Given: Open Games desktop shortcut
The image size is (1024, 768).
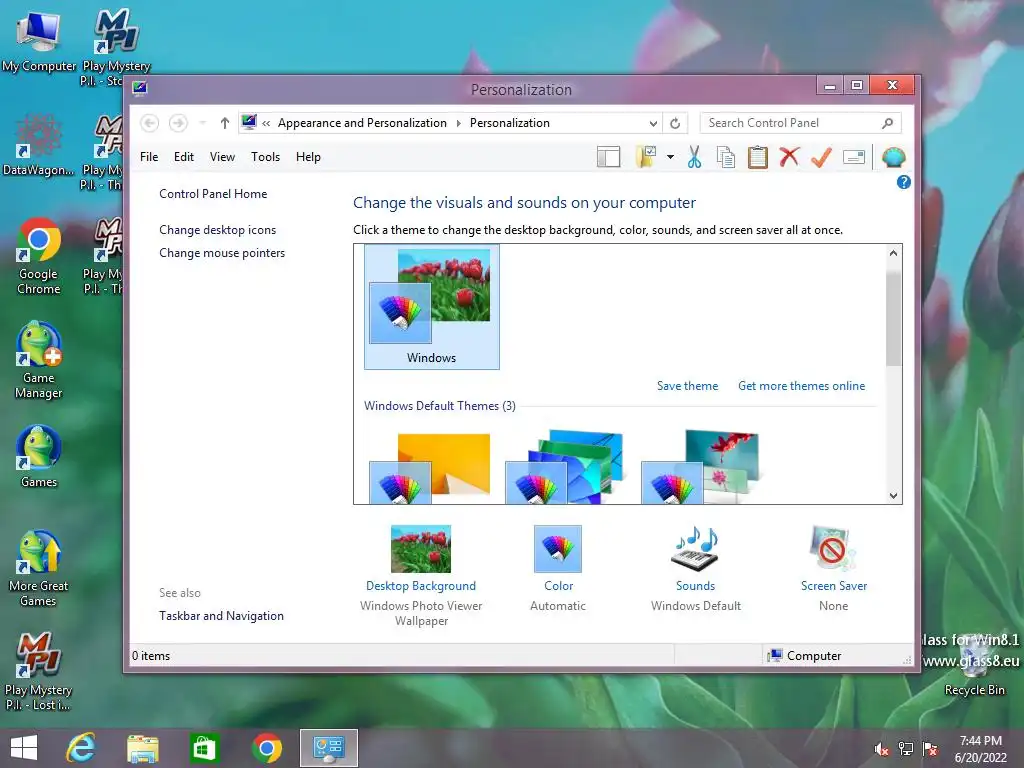Looking at the screenshot, I should (39, 457).
